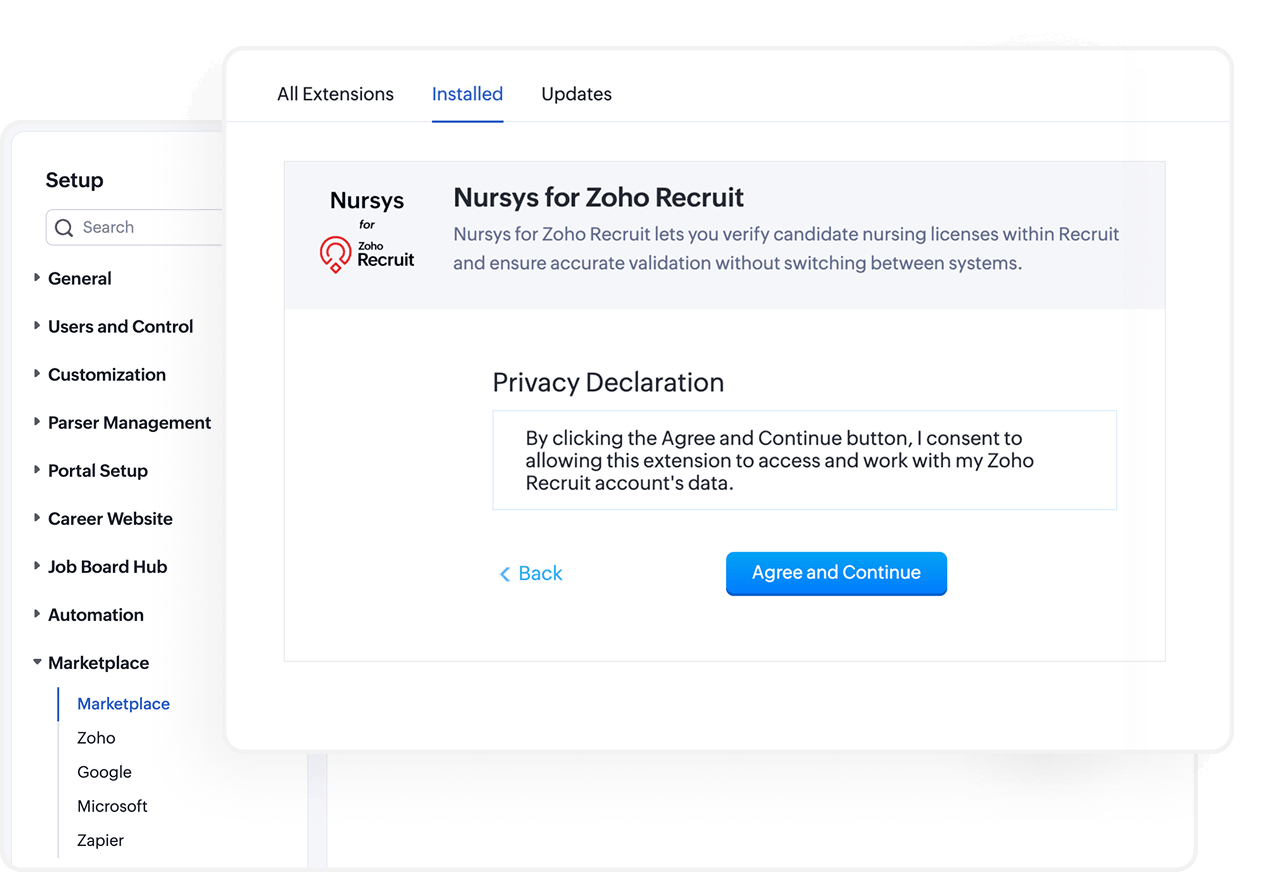Image resolution: width=1276 pixels, height=872 pixels.
Task: Click the Nursys for Zoho Recruit title
Action: (x=599, y=197)
